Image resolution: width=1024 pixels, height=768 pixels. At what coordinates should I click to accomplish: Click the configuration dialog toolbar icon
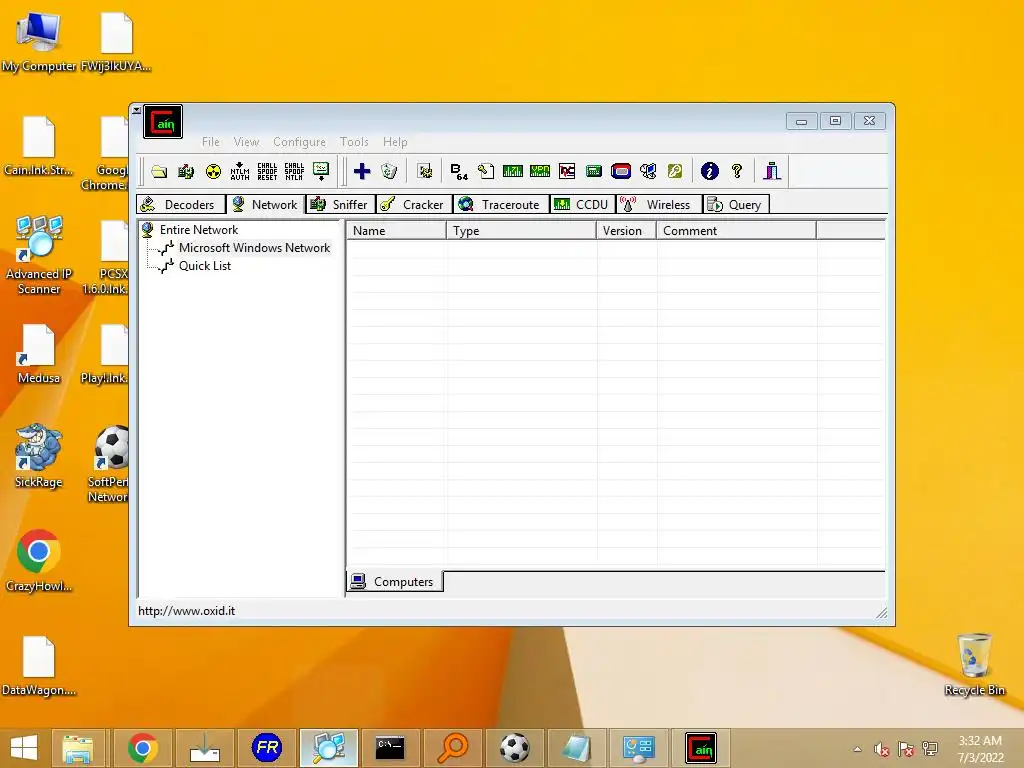point(424,171)
